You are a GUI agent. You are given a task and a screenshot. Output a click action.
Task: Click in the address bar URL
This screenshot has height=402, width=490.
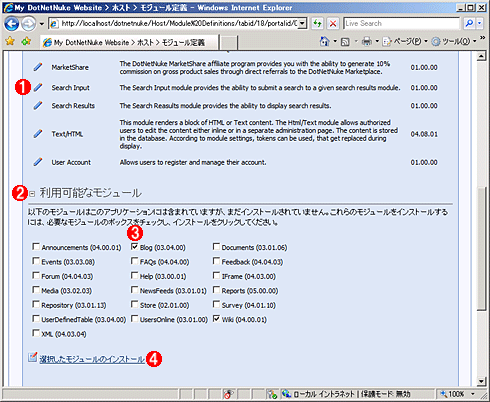pyautogui.click(x=179, y=23)
